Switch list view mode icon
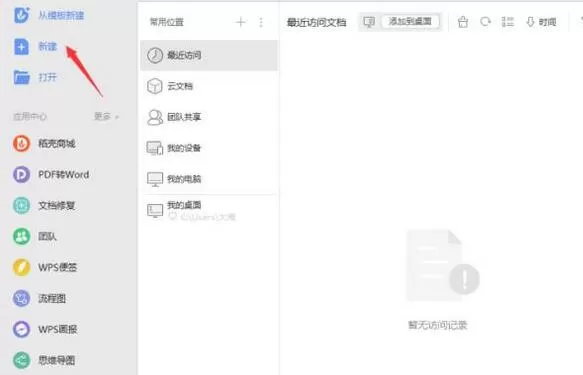Viewport: 583px width, 375px height. tap(508, 22)
